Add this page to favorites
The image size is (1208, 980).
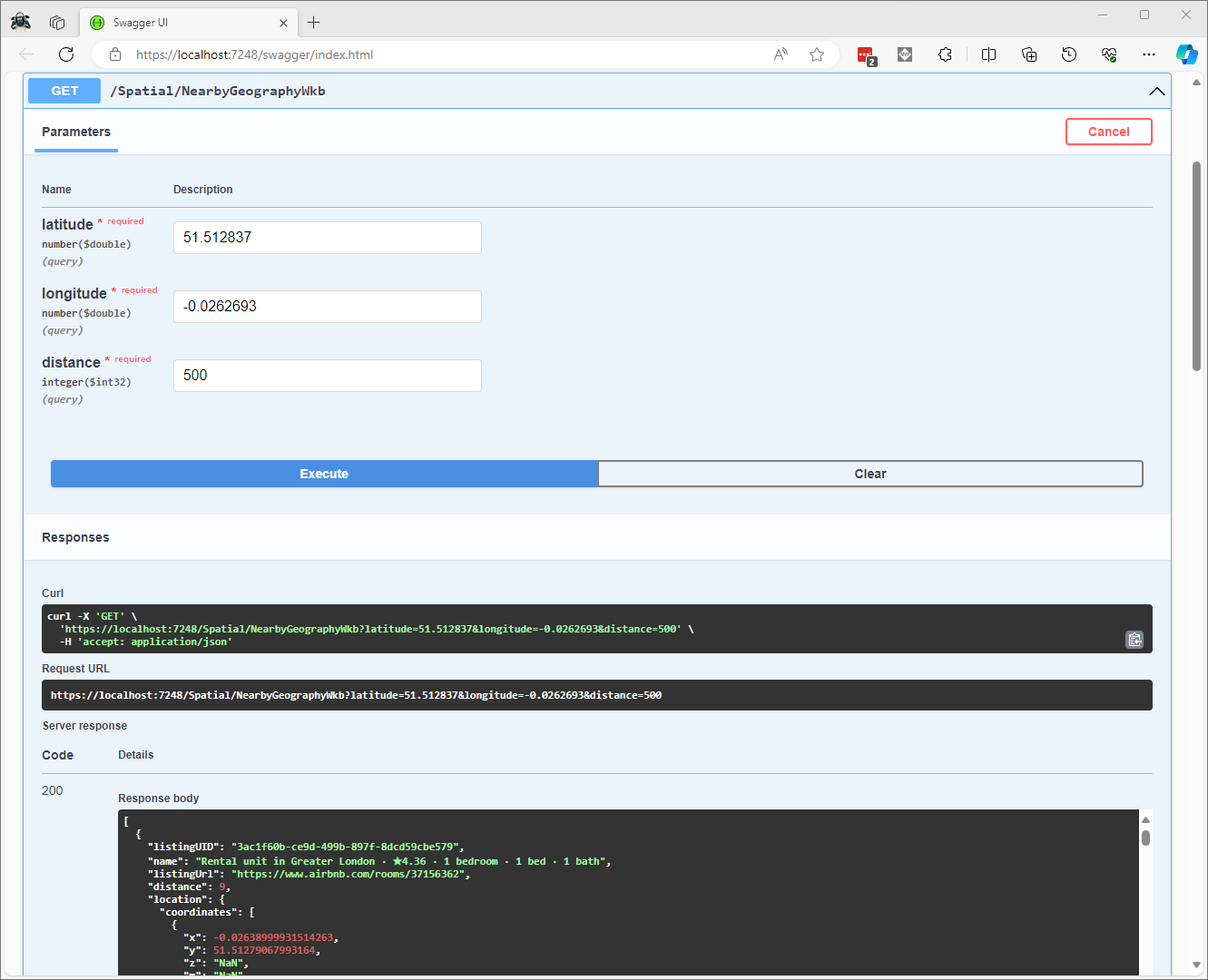pyautogui.click(x=817, y=54)
